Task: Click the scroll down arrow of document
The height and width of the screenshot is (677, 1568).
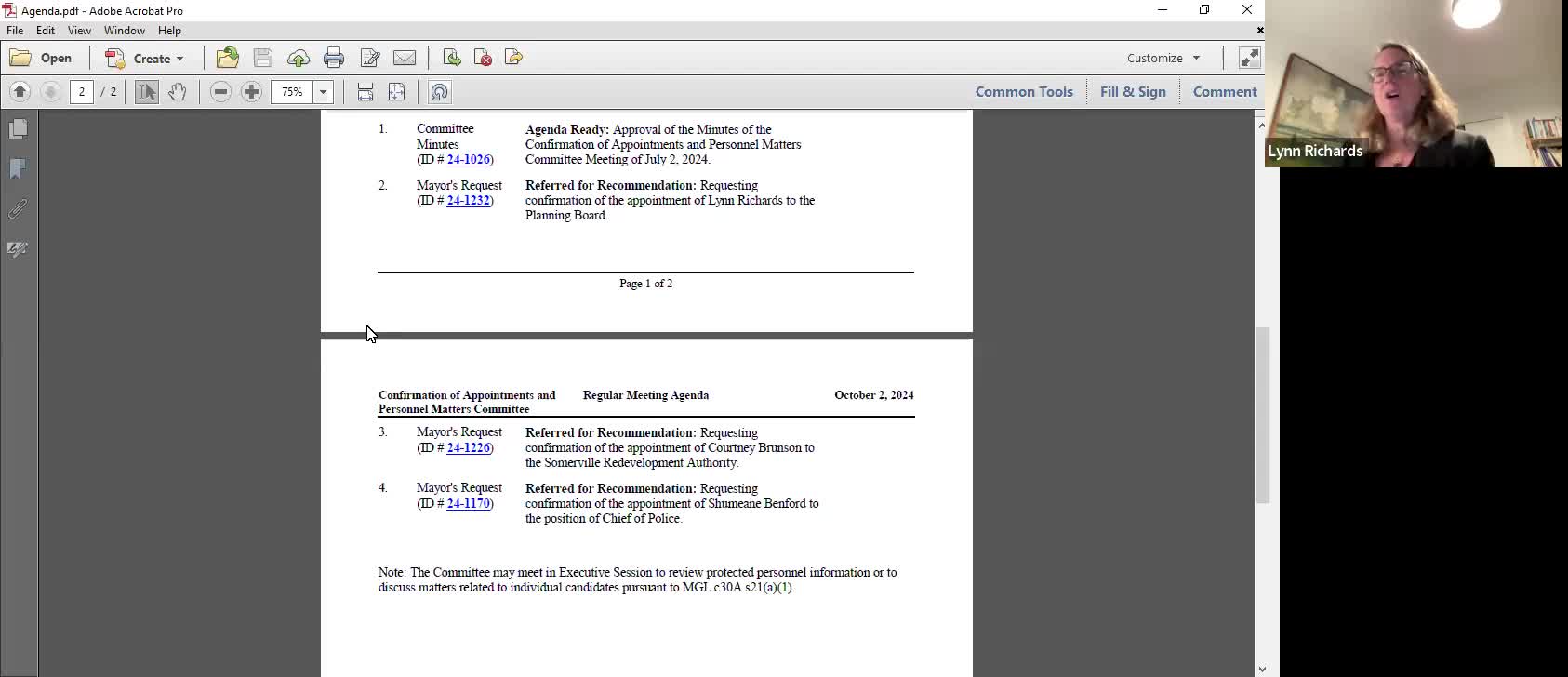Action: click(x=1262, y=669)
